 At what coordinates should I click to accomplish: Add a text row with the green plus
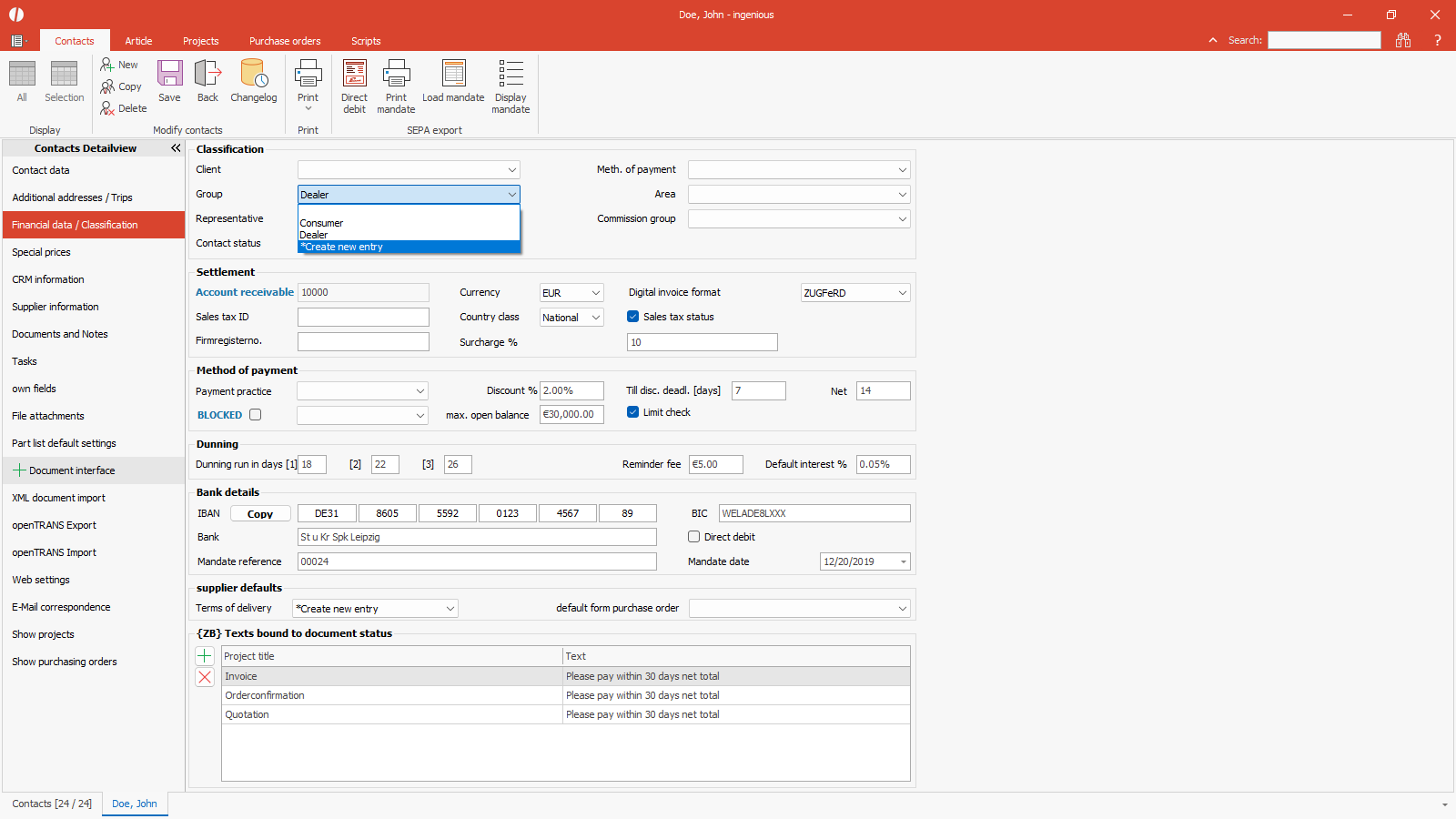pos(205,656)
